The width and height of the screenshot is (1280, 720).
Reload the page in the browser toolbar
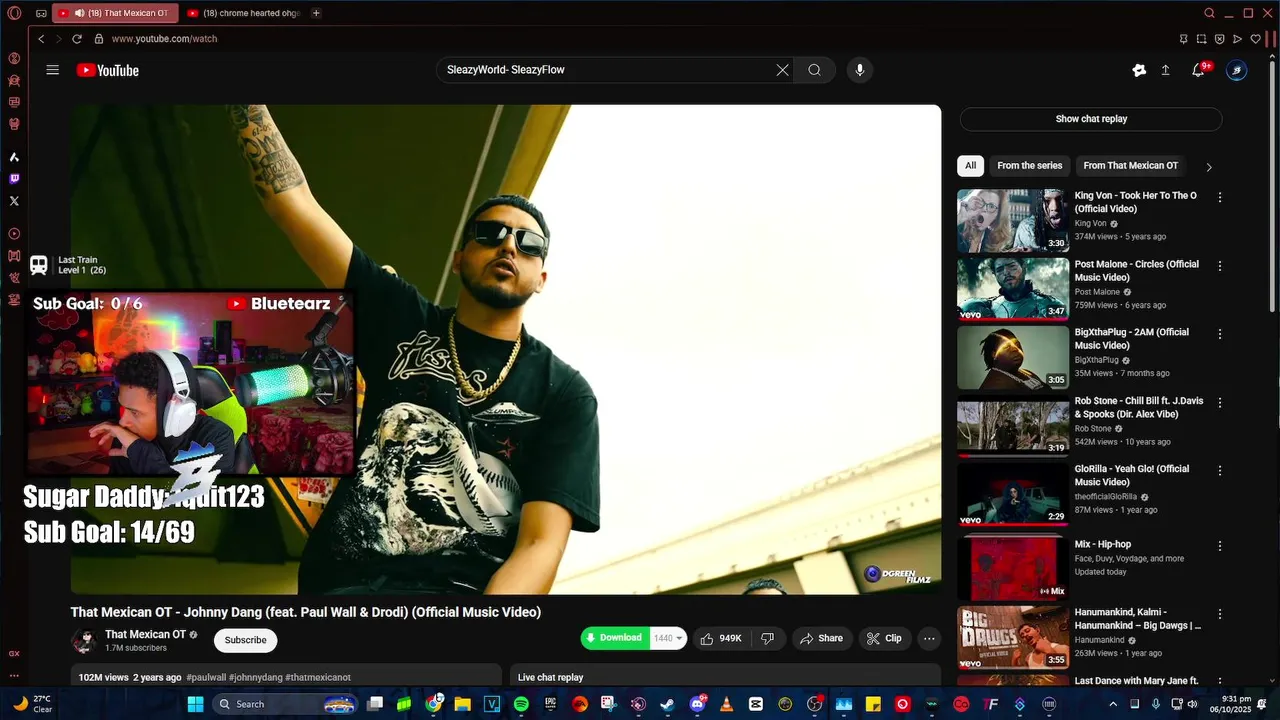[77, 39]
